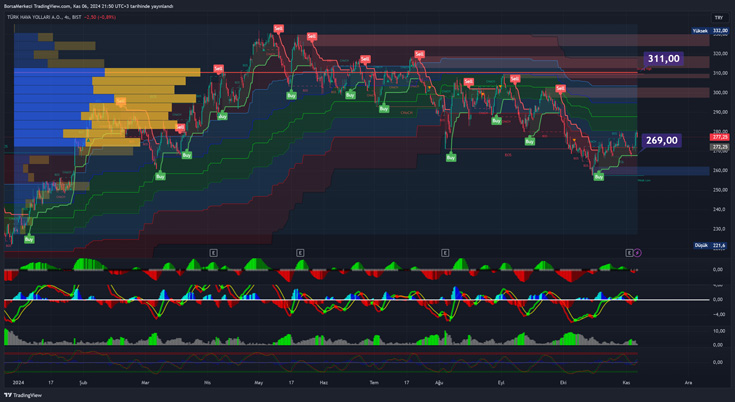Click the Ağu month on the time axis
Screen dimensions: 735x402
(439, 382)
